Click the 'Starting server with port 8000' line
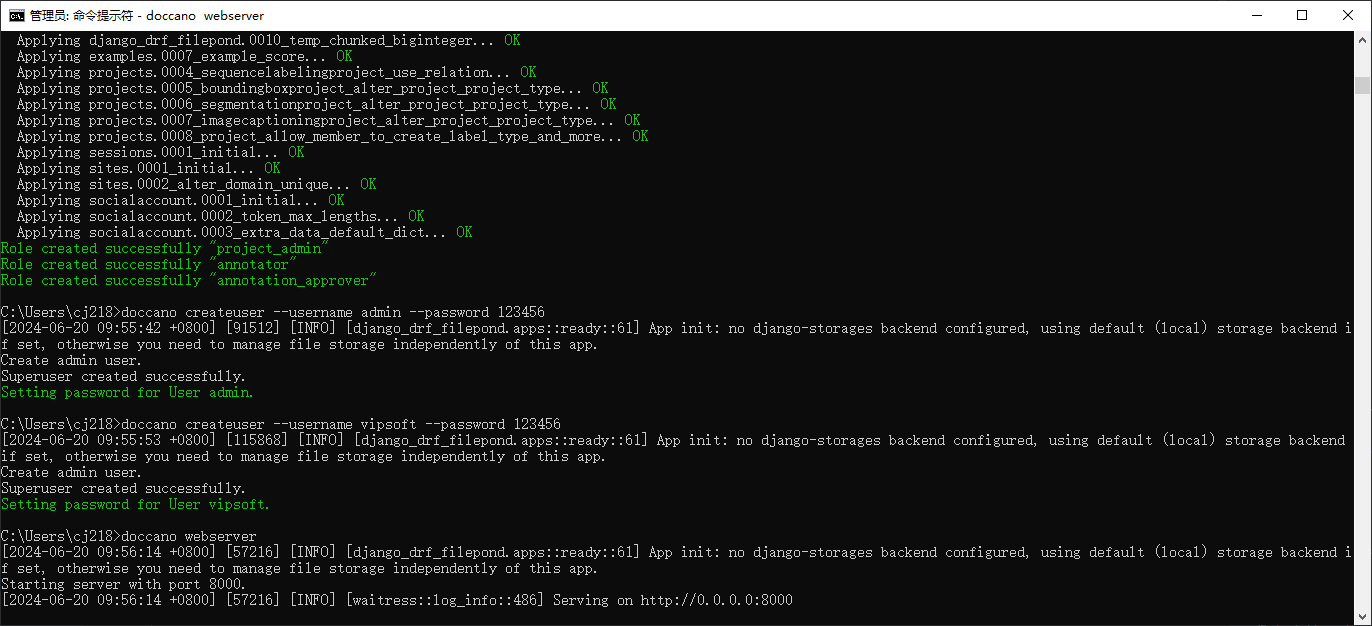 123,584
